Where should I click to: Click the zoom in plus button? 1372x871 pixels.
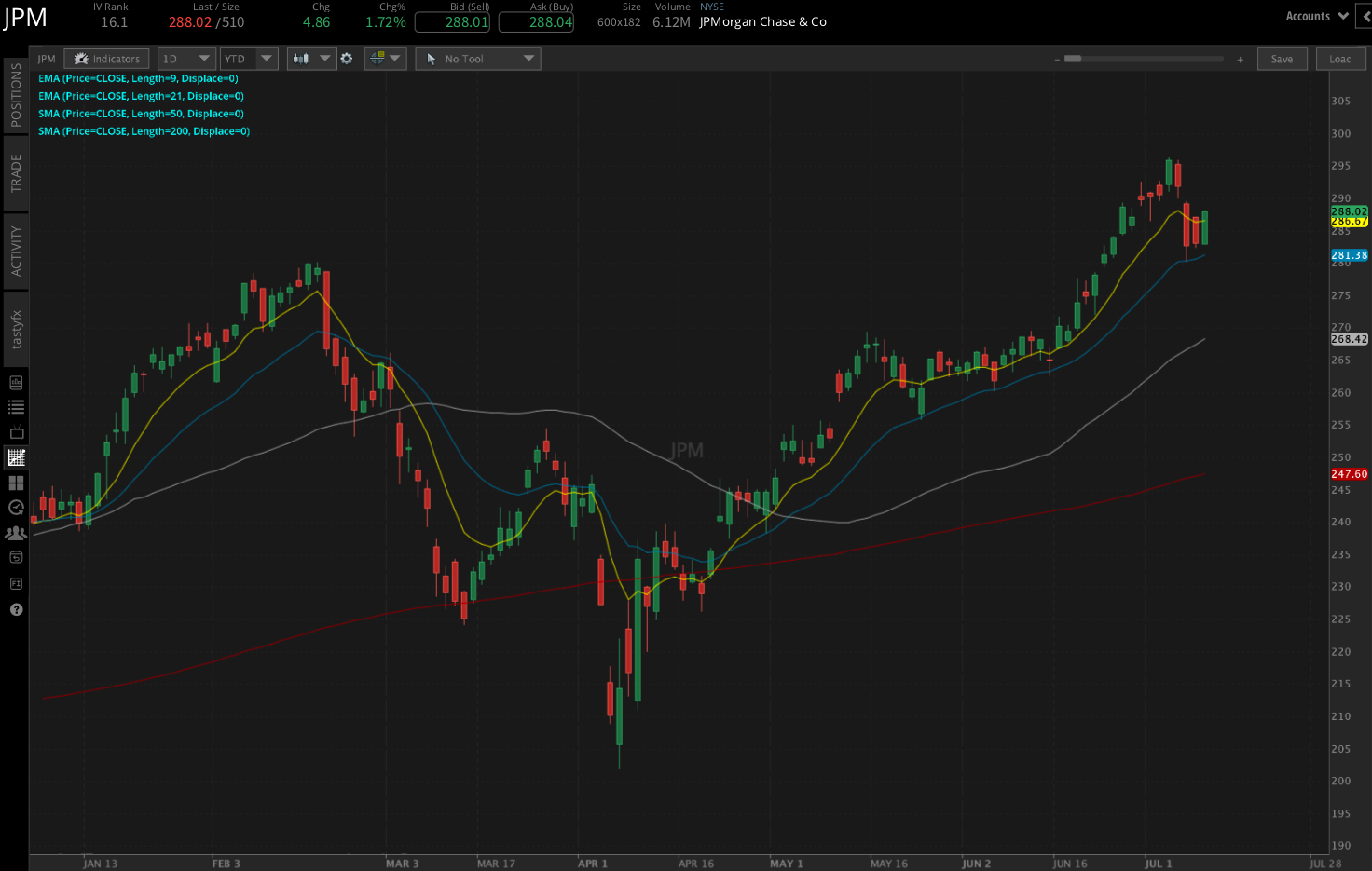(x=1240, y=60)
